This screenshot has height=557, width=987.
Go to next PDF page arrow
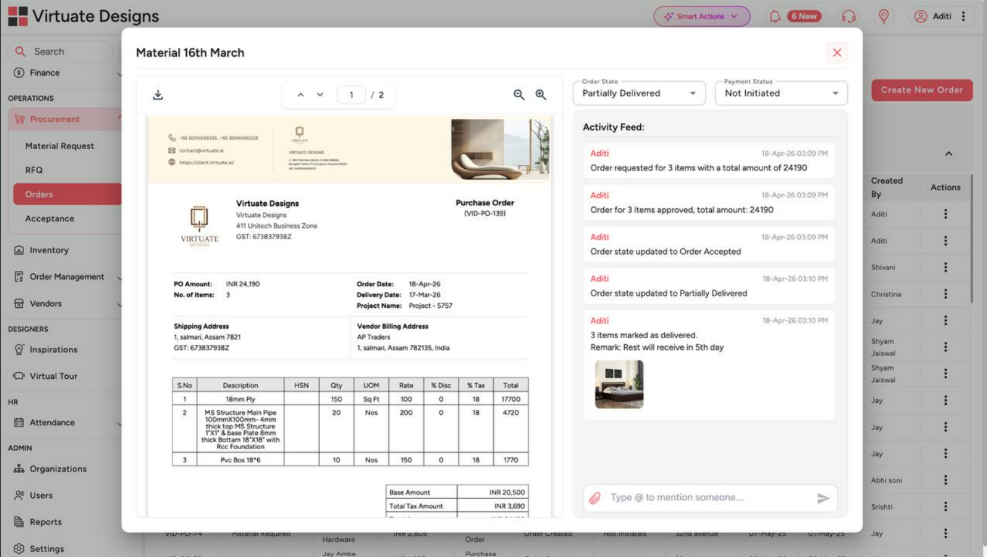(x=320, y=95)
